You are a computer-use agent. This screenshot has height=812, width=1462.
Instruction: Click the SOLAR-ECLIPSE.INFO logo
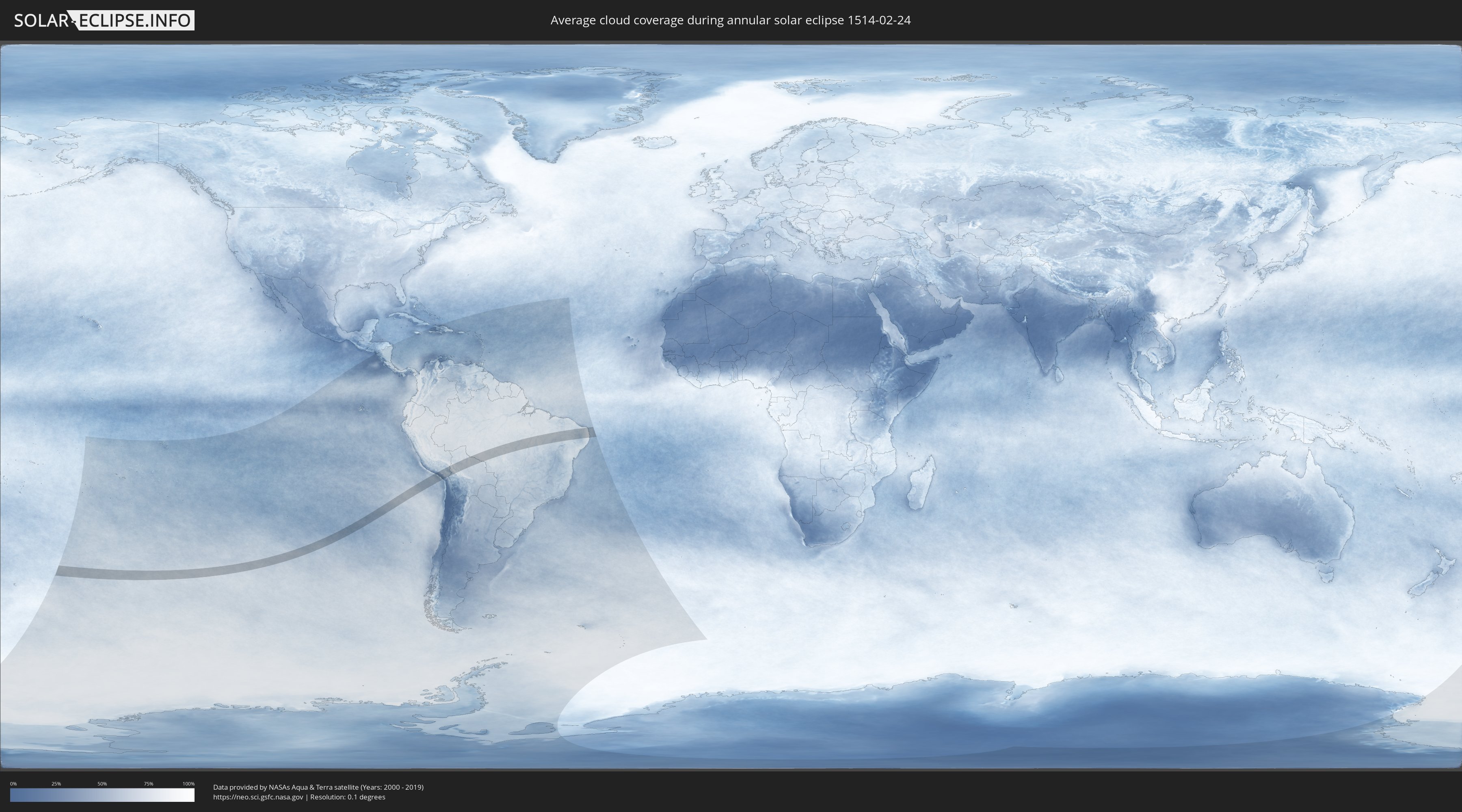click(104, 20)
